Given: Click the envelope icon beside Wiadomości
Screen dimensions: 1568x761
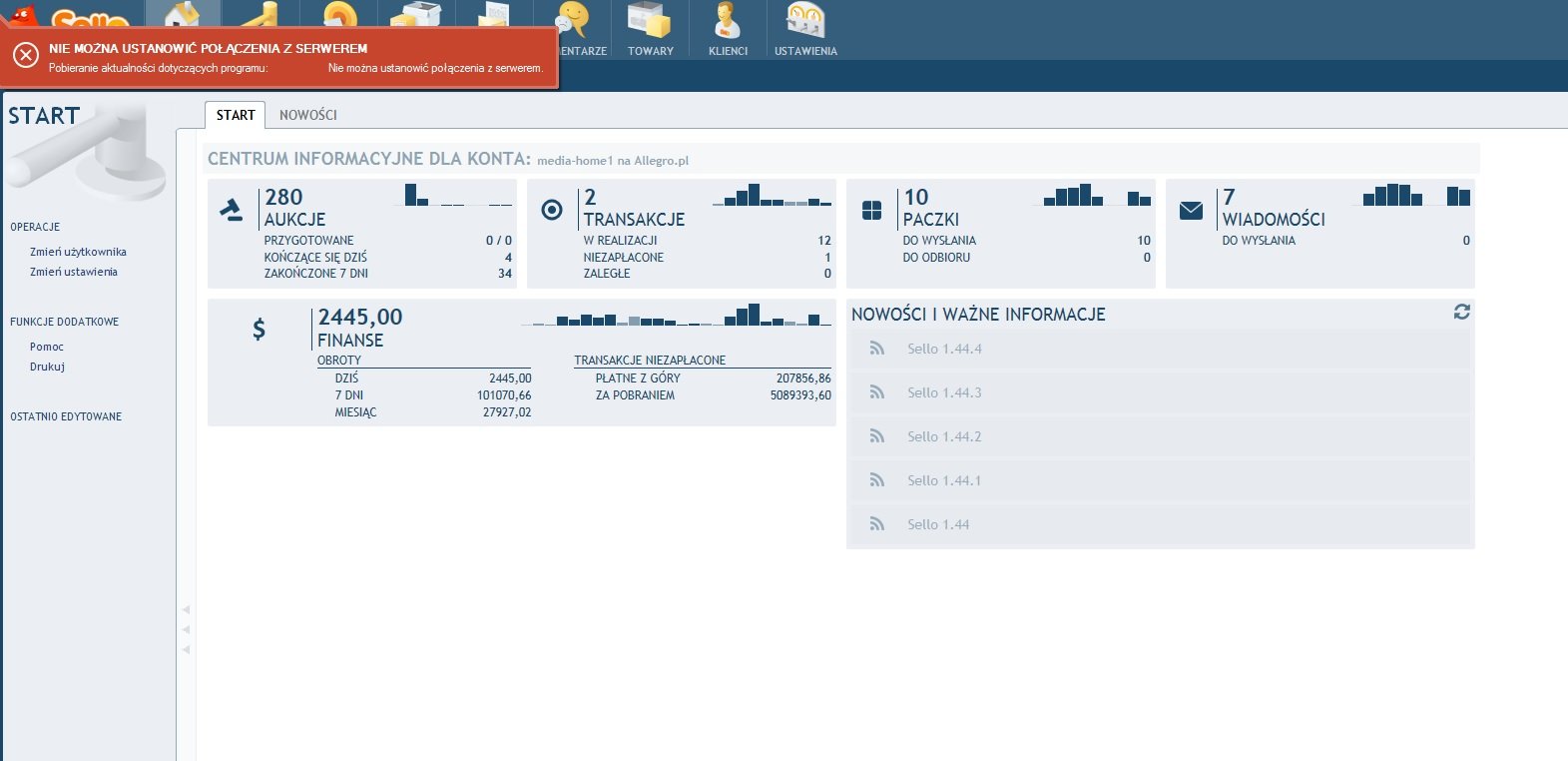Looking at the screenshot, I should point(1191,210).
